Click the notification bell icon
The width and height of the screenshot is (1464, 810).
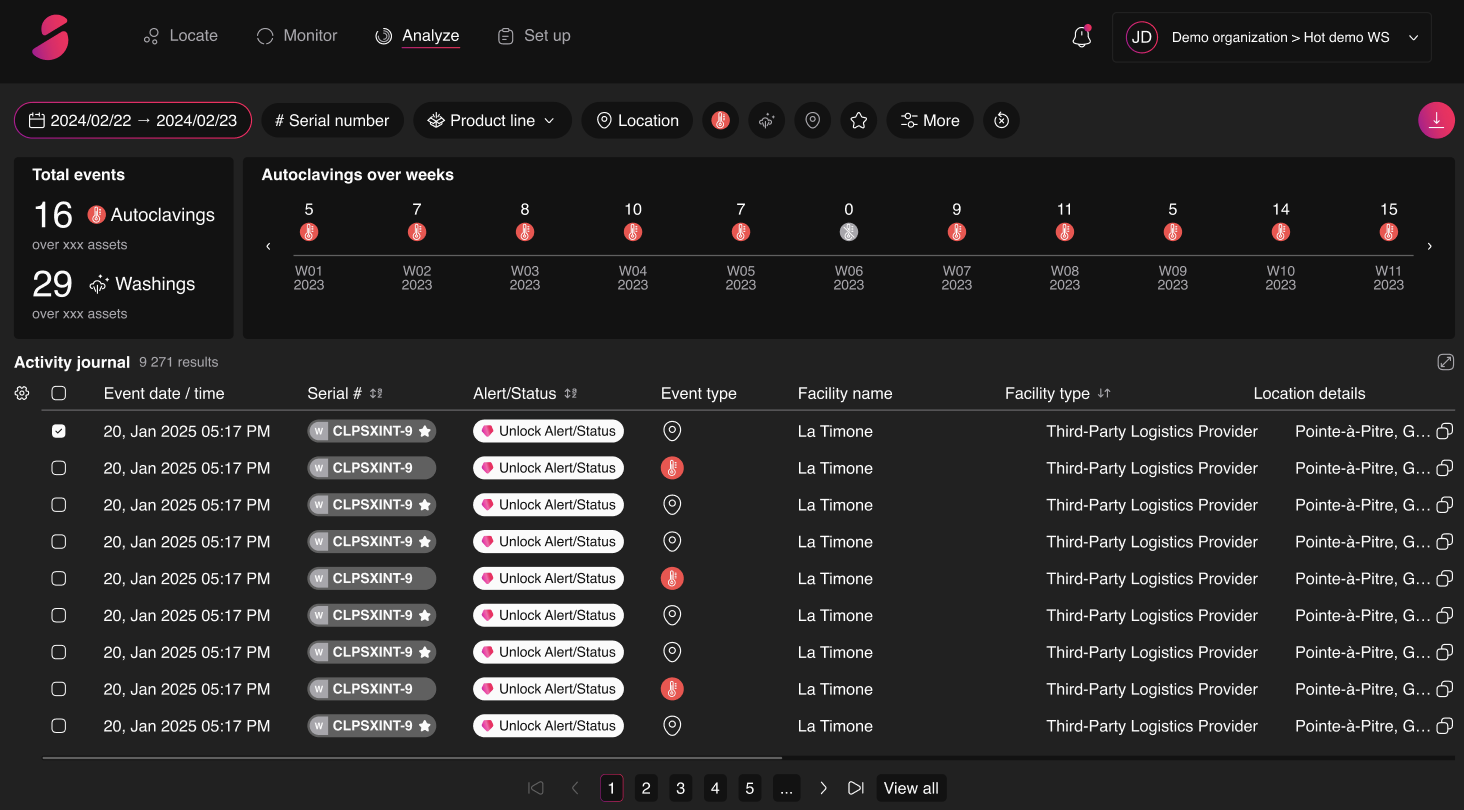[1081, 37]
